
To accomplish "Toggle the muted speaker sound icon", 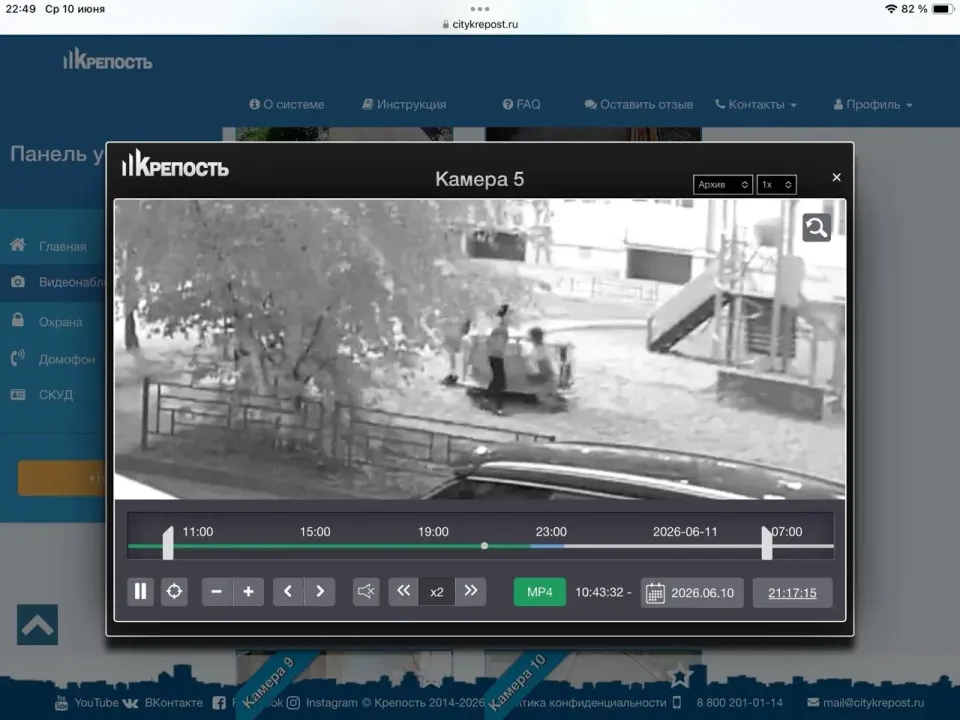I will coord(366,591).
